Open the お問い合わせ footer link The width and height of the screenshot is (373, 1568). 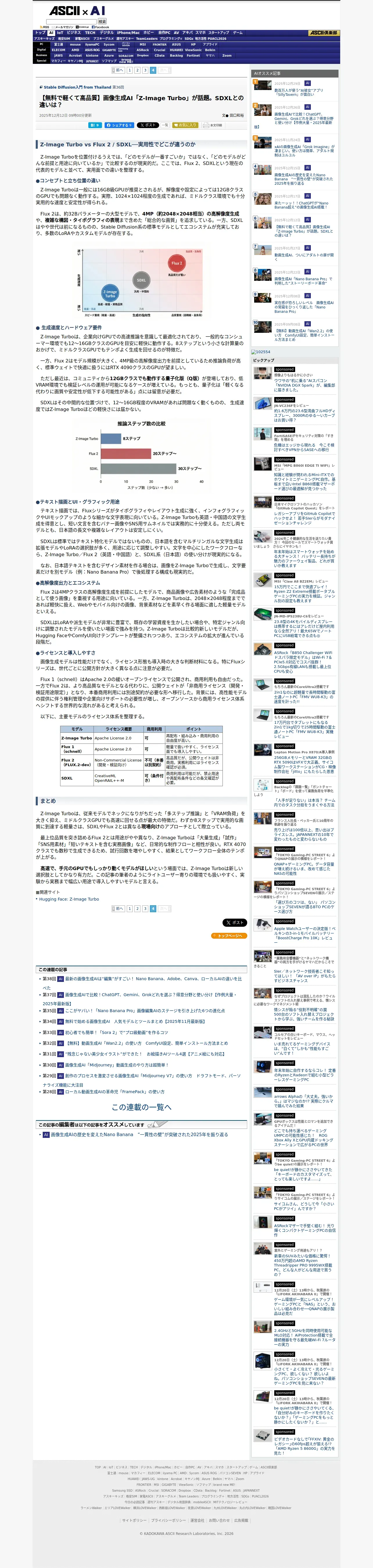[x=220, y=1521]
